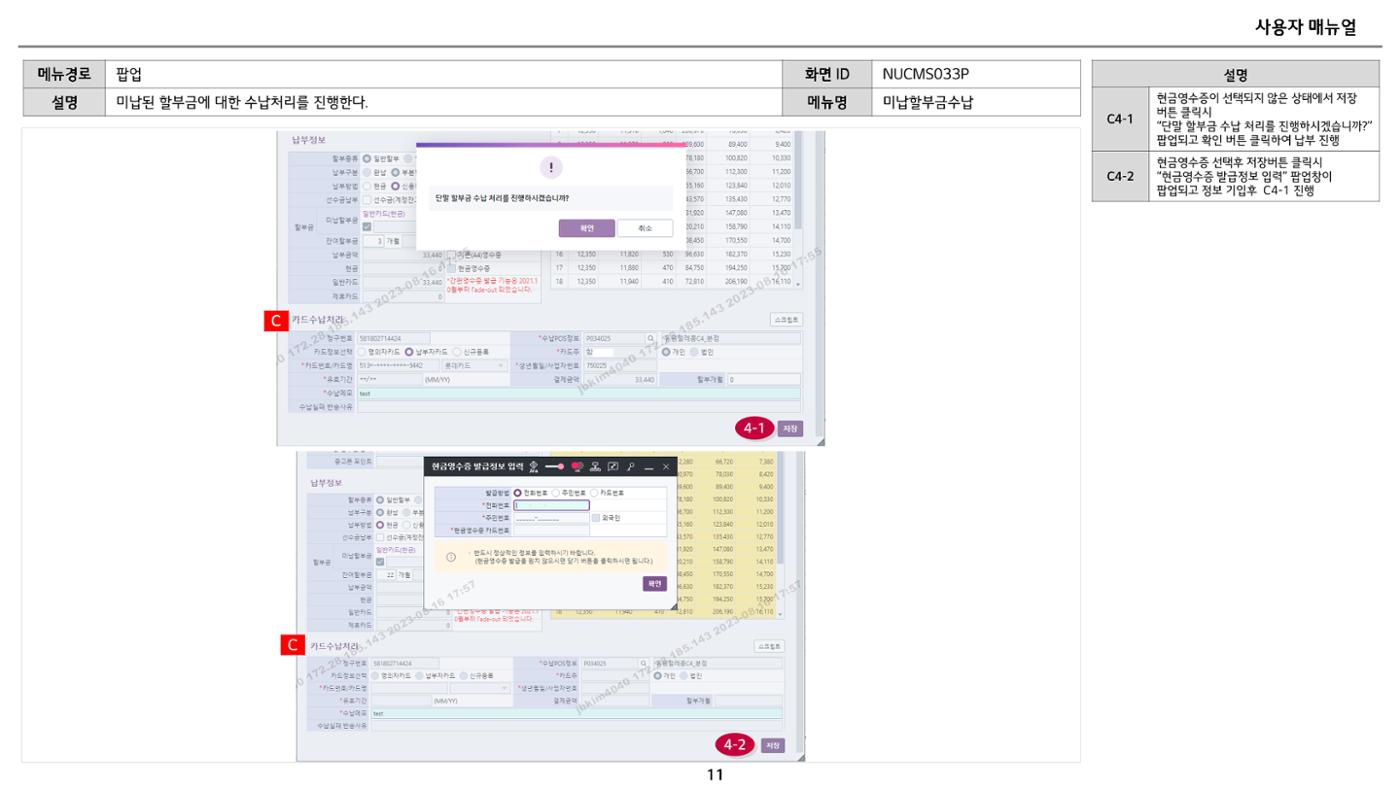Click the 현금영수증 카드번호 input field
1400x788 pixels.
551,531
